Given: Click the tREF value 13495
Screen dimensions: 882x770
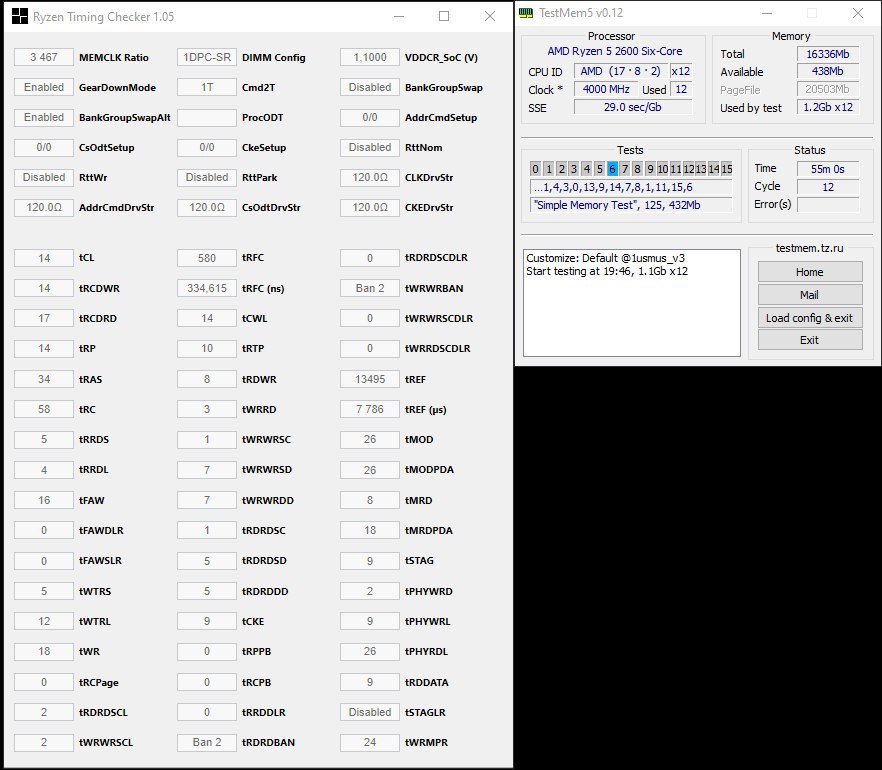Looking at the screenshot, I should [x=370, y=379].
